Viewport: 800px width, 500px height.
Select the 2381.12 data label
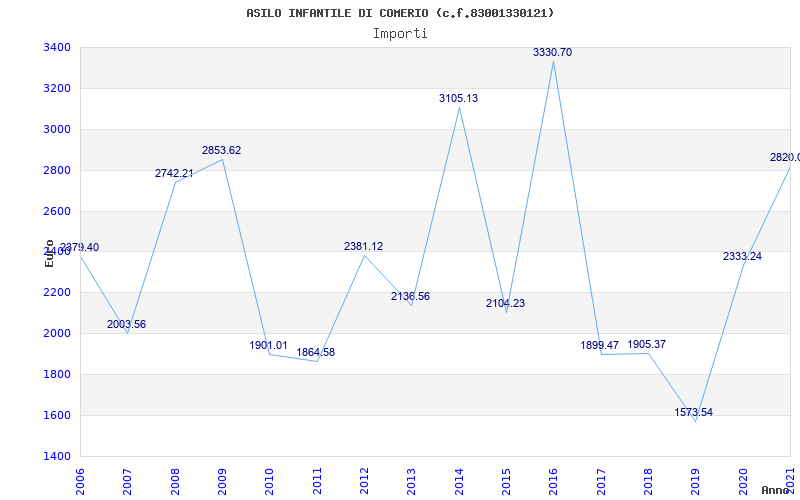tap(363, 246)
